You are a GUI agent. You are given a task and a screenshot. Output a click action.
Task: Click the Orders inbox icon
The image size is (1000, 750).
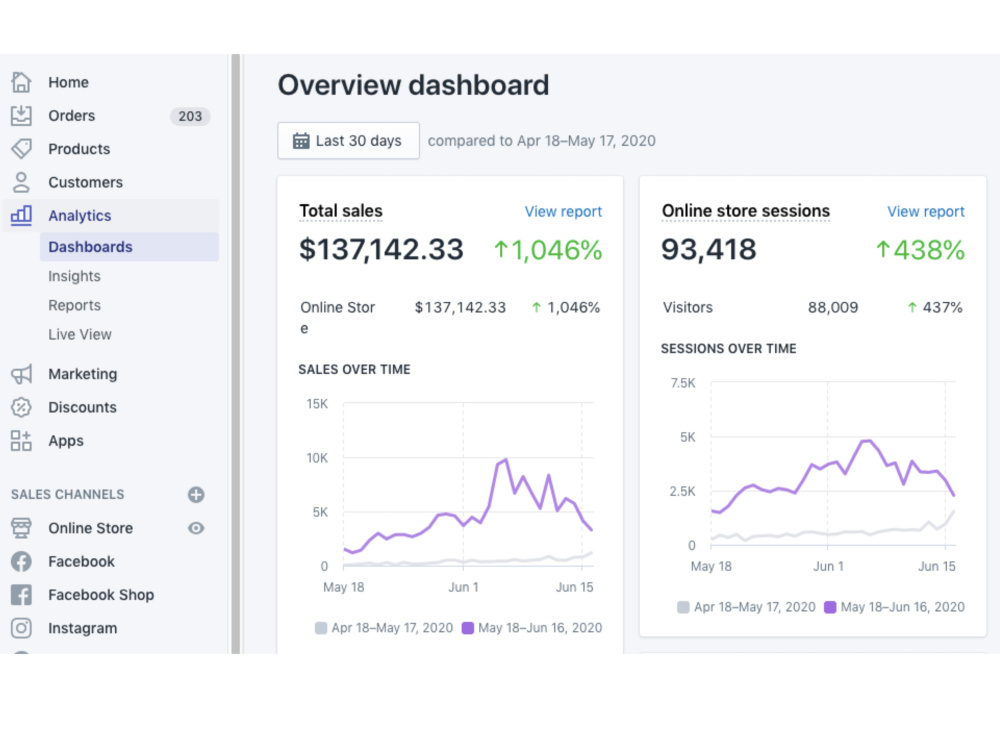tap(21, 115)
